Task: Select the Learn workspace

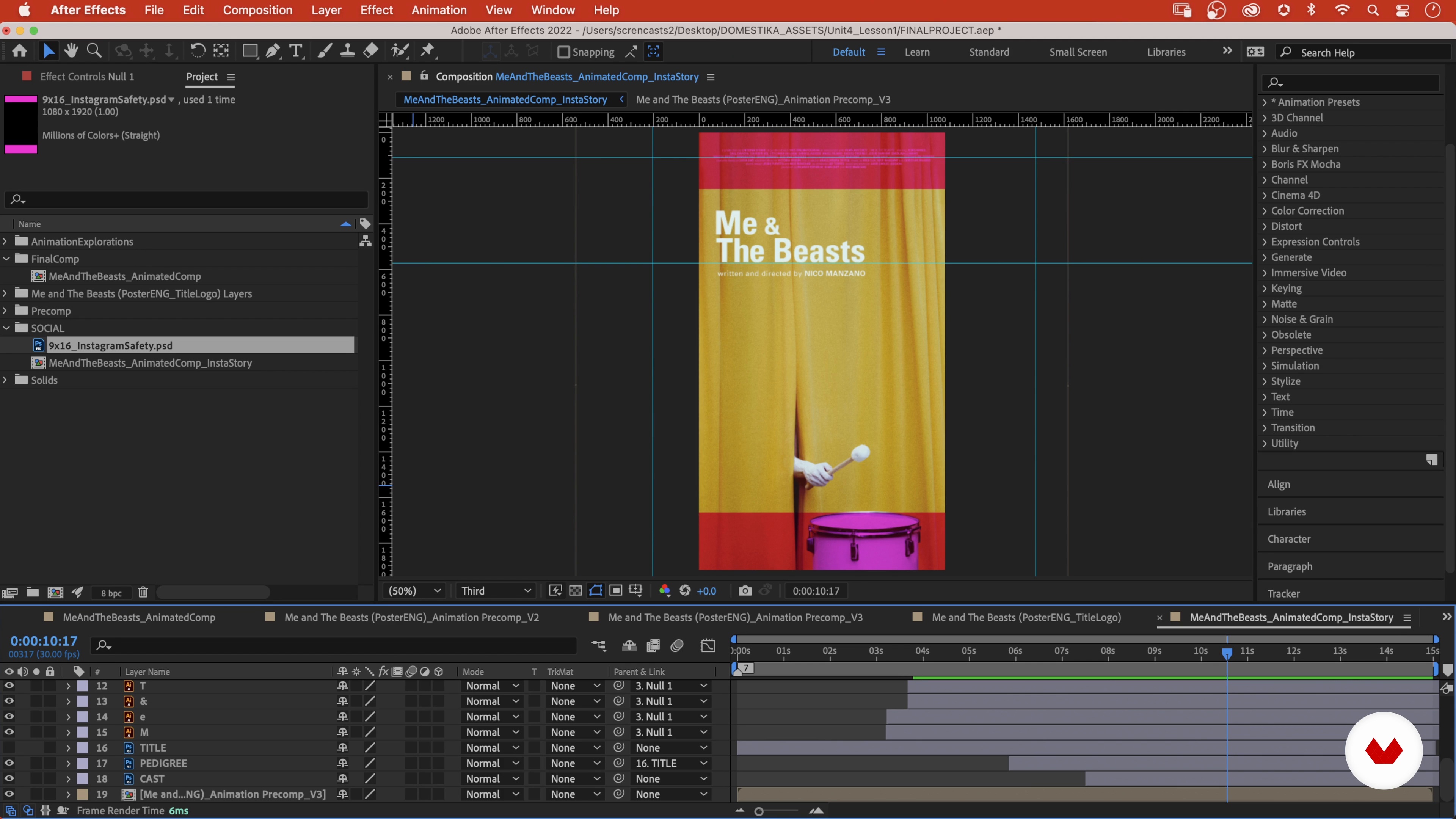Action: (x=917, y=52)
